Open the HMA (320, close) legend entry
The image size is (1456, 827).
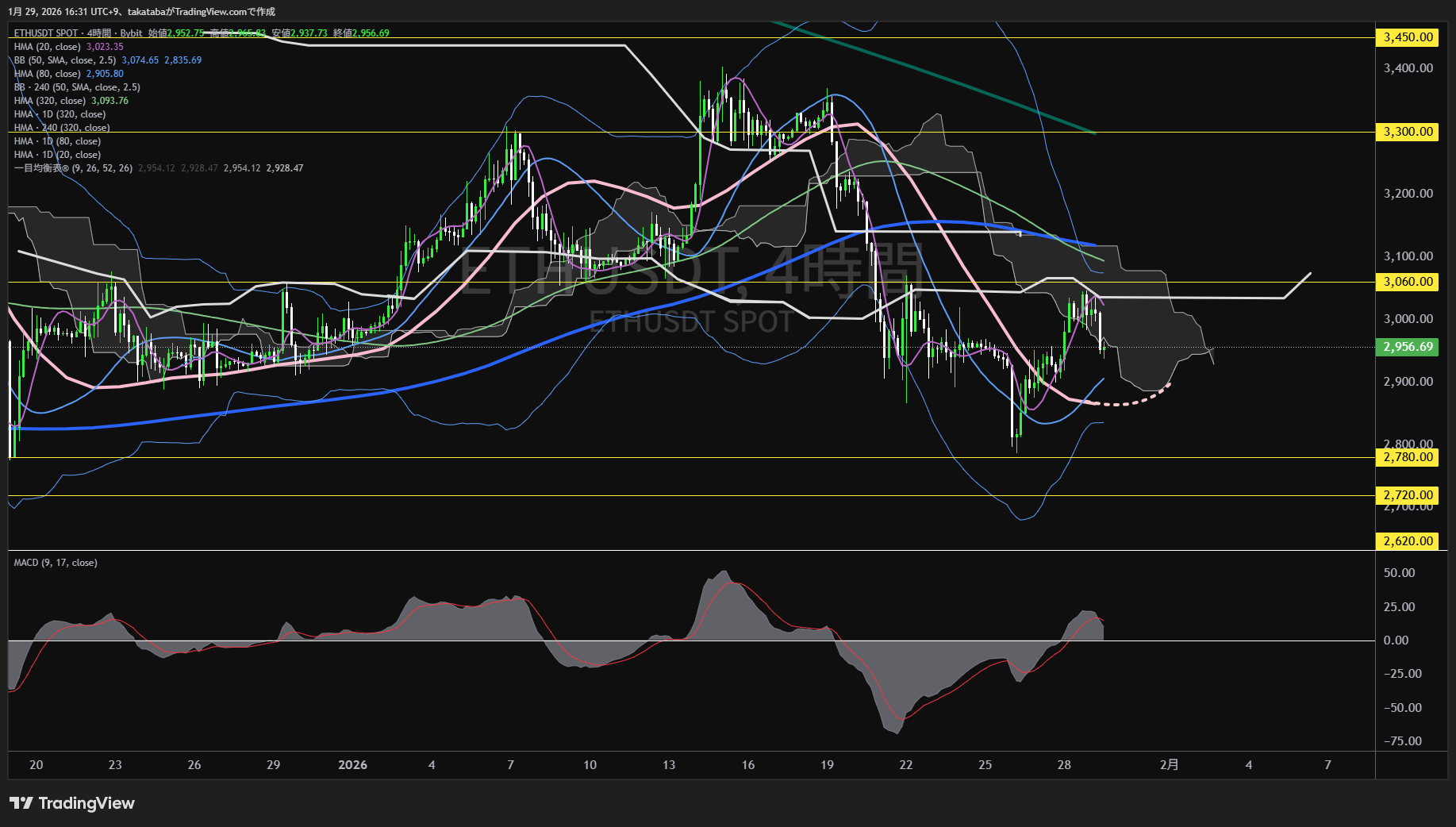50,101
